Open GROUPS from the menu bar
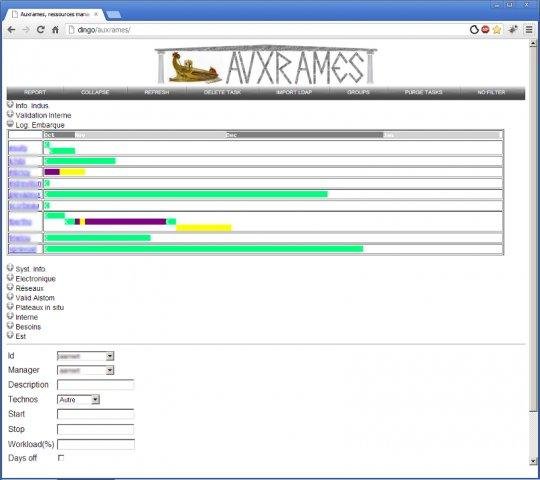The image size is (540, 480). [359, 92]
